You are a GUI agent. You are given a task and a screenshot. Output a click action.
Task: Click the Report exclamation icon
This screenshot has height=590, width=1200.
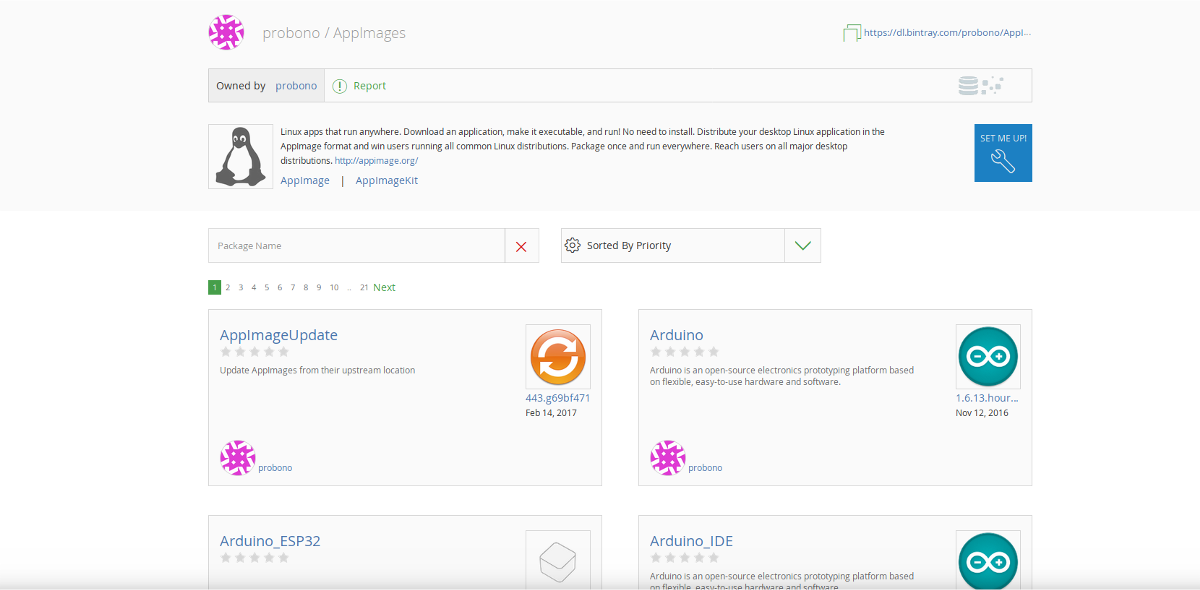(x=340, y=86)
